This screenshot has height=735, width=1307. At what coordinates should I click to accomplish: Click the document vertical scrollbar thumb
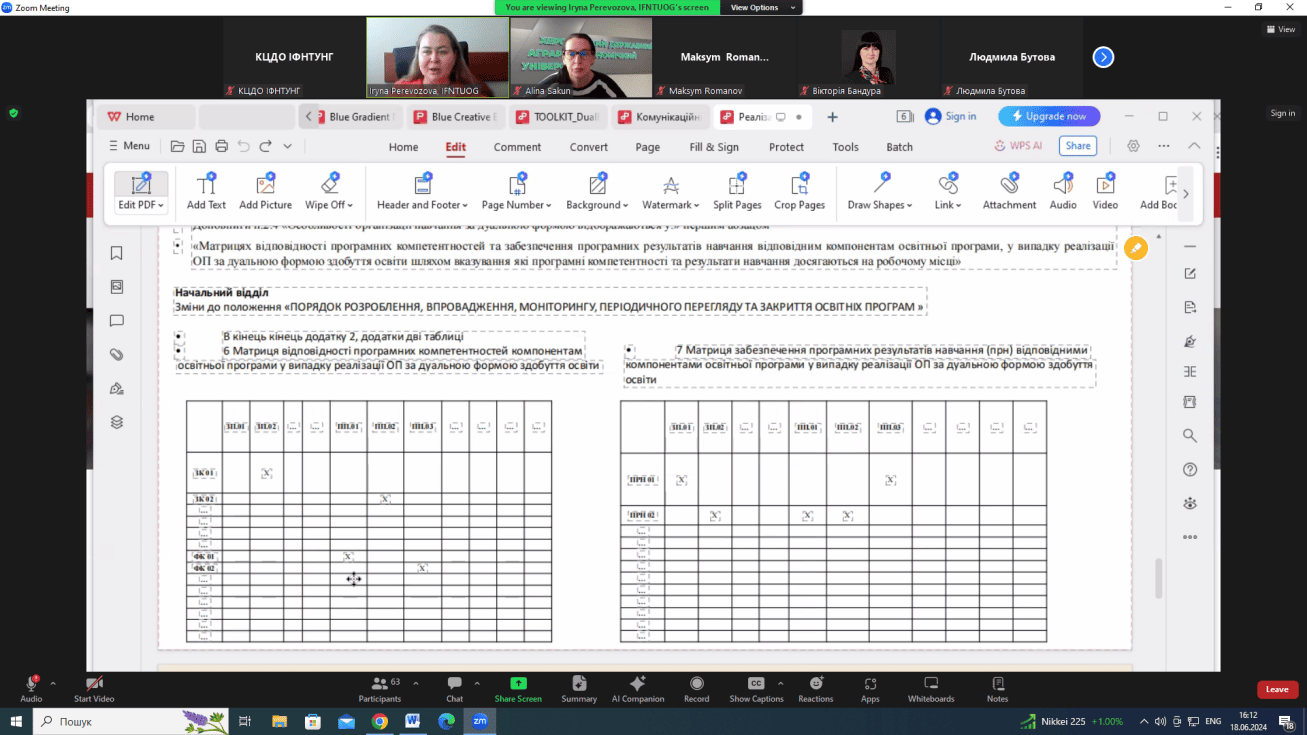tap(1159, 578)
